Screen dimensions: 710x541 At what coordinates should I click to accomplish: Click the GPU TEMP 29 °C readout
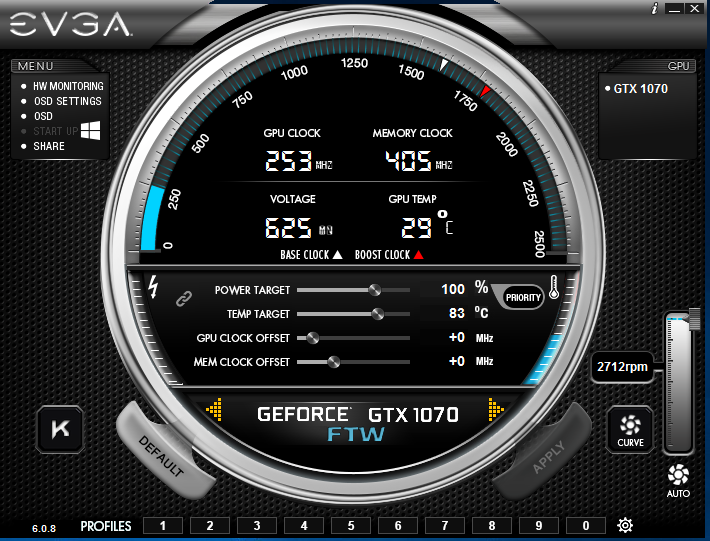[426, 225]
